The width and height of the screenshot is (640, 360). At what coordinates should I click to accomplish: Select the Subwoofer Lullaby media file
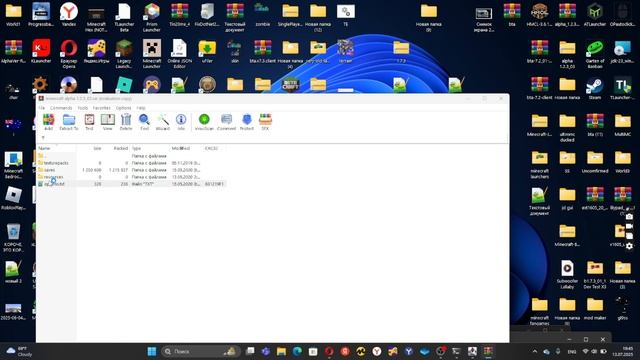(x=567, y=274)
